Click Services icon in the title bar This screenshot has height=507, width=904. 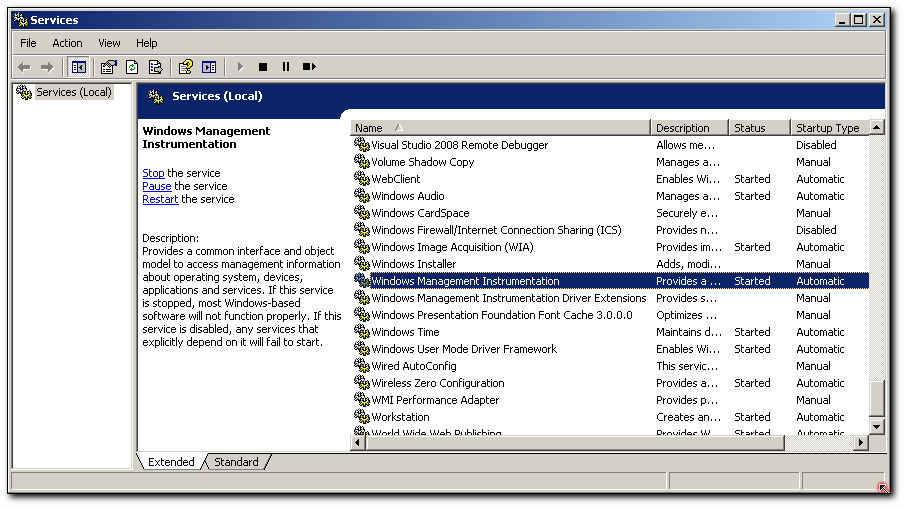coord(20,20)
